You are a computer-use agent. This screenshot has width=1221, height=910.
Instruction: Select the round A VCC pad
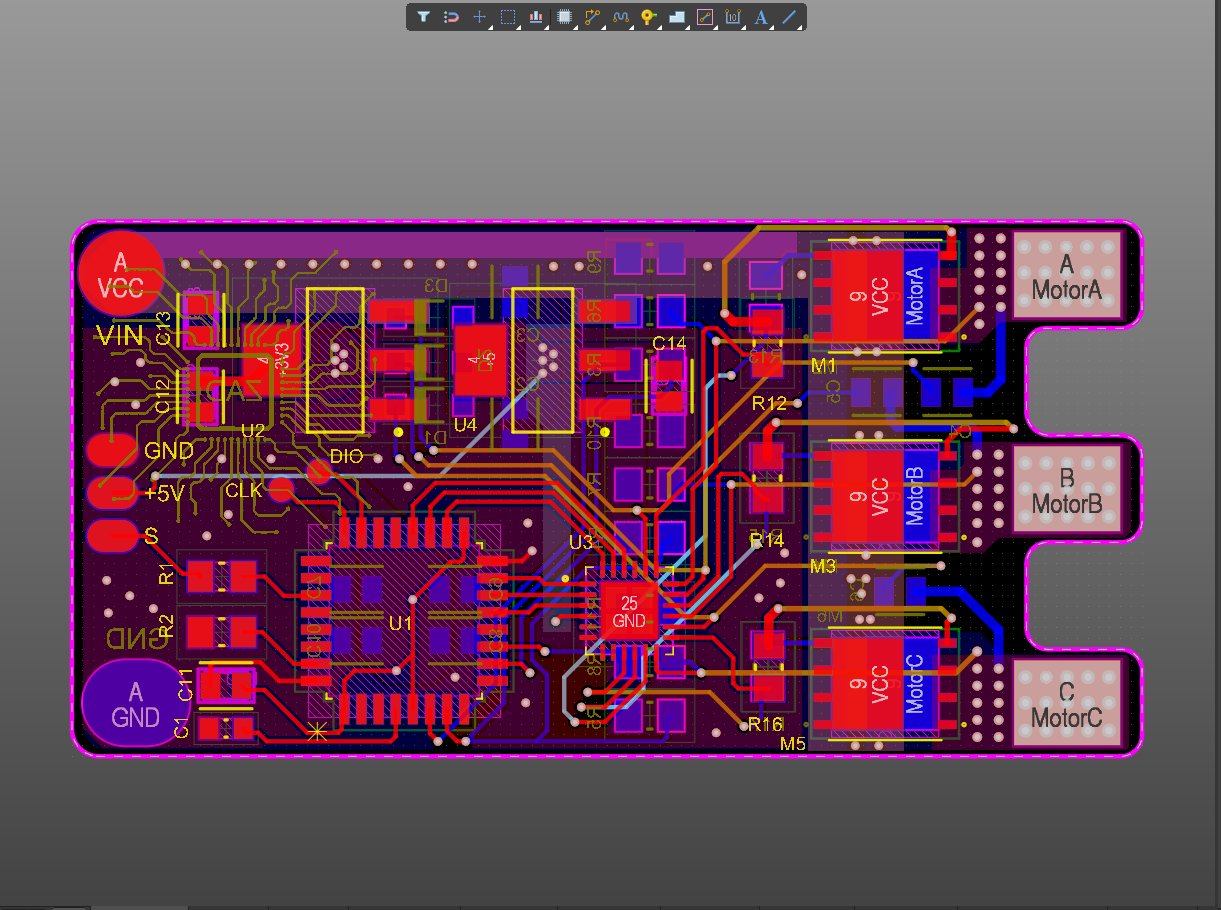click(121, 274)
